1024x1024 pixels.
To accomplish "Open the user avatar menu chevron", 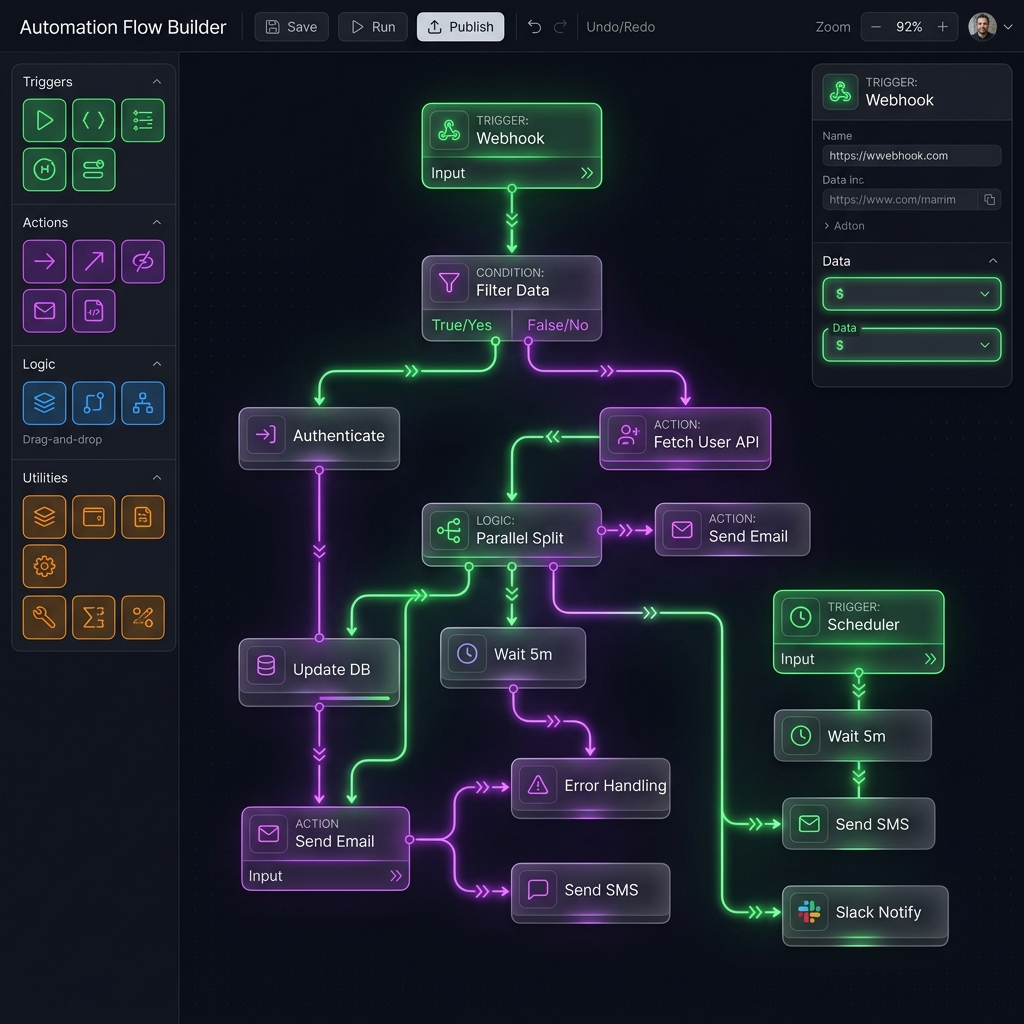I will click(1008, 27).
